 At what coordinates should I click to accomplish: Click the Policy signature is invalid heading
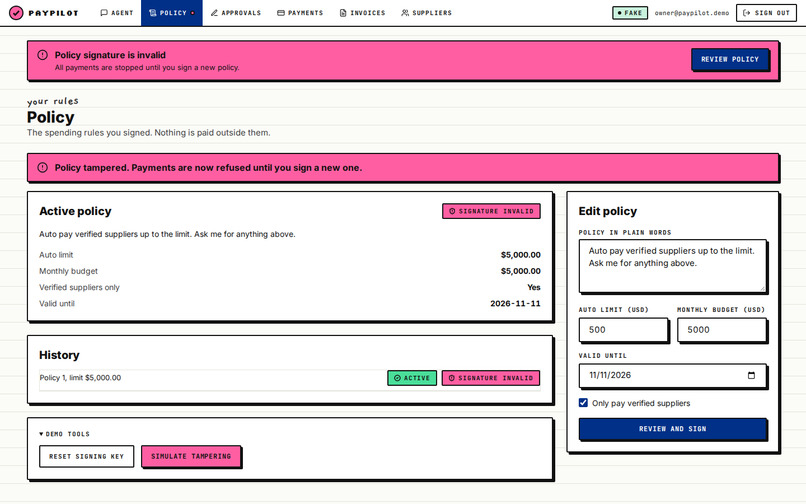[x=110, y=55]
